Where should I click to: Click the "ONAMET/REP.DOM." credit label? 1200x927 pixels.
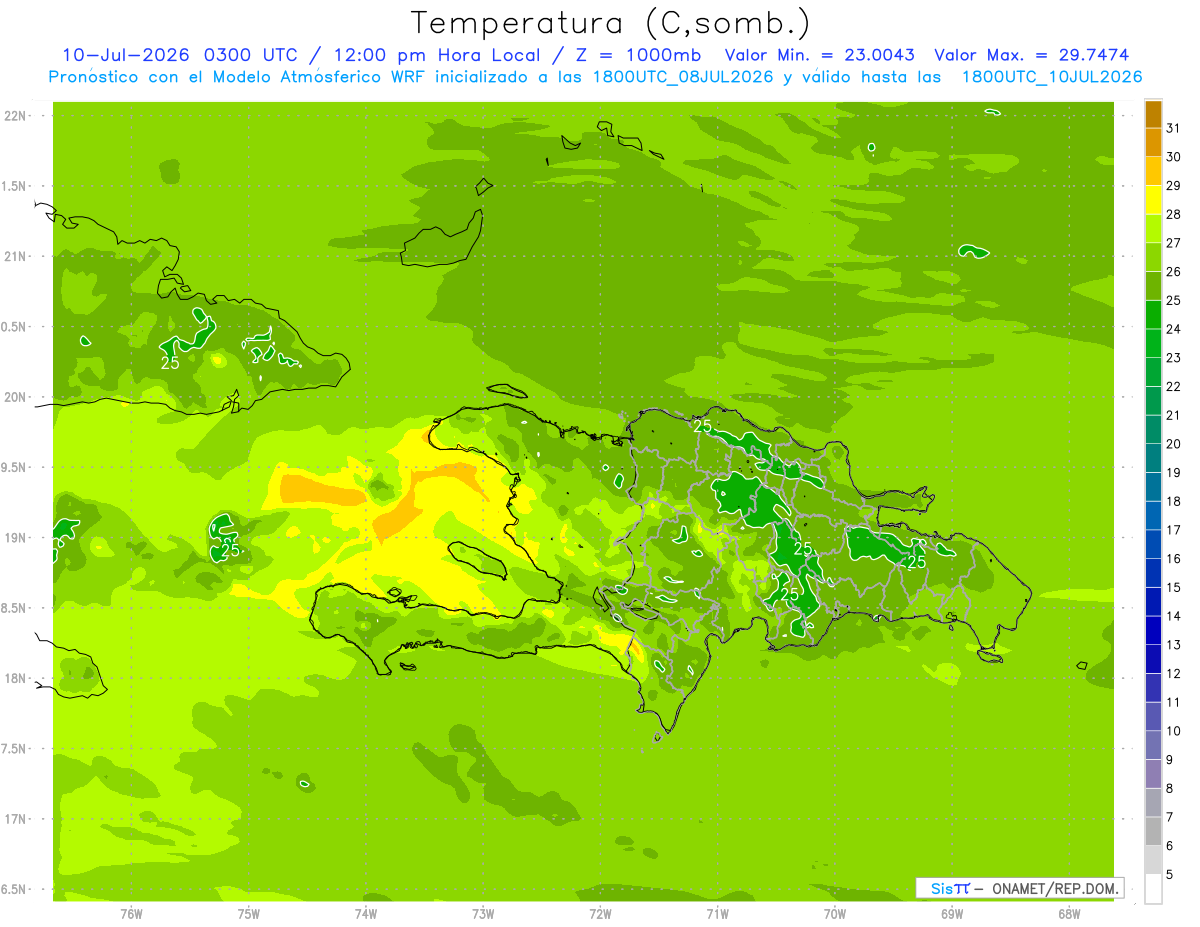pyautogui.click(x=1055, y=888)
